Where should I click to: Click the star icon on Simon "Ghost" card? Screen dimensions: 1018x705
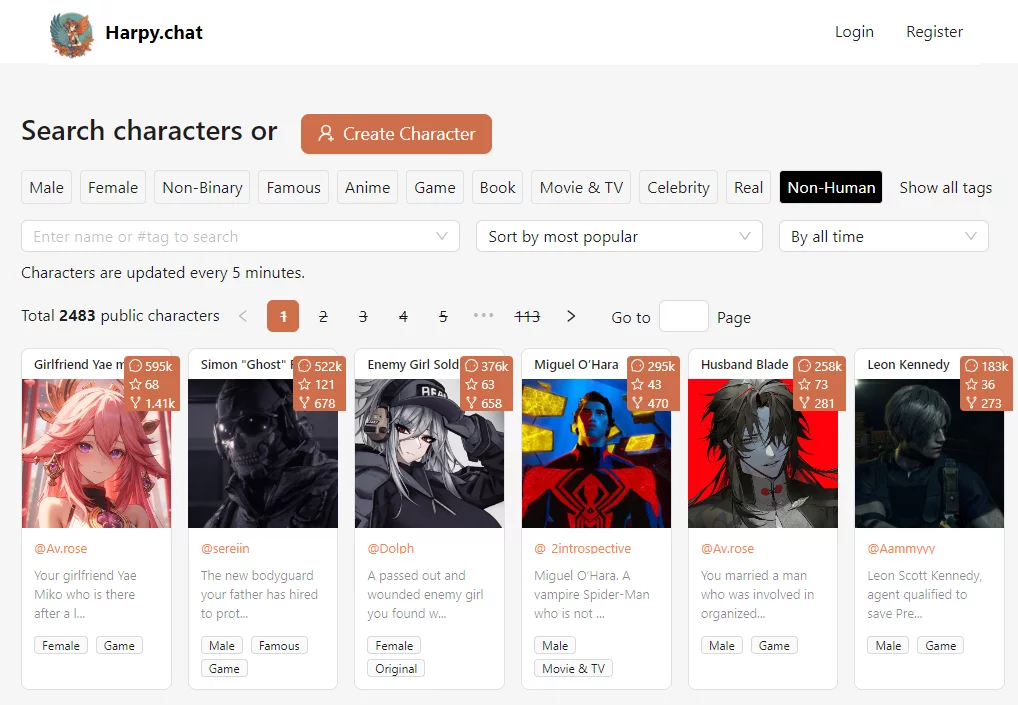coord(304,384)
